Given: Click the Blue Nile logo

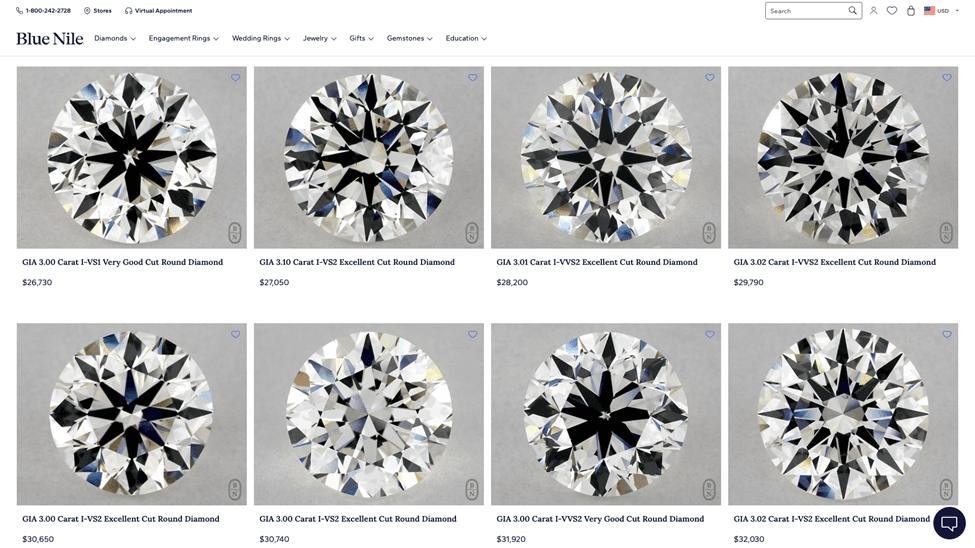Looking at the screenshot, I should (50, 39).
